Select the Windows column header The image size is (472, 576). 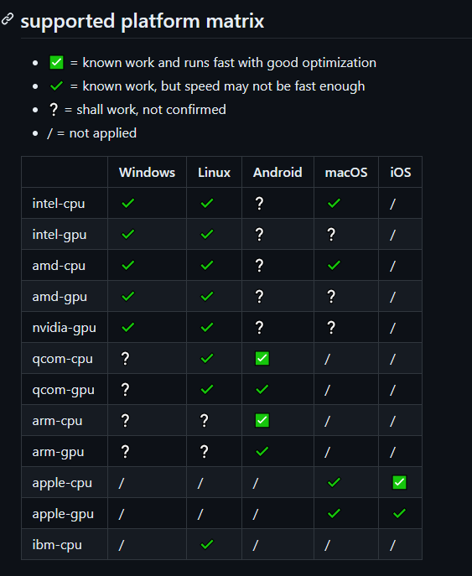147,172
